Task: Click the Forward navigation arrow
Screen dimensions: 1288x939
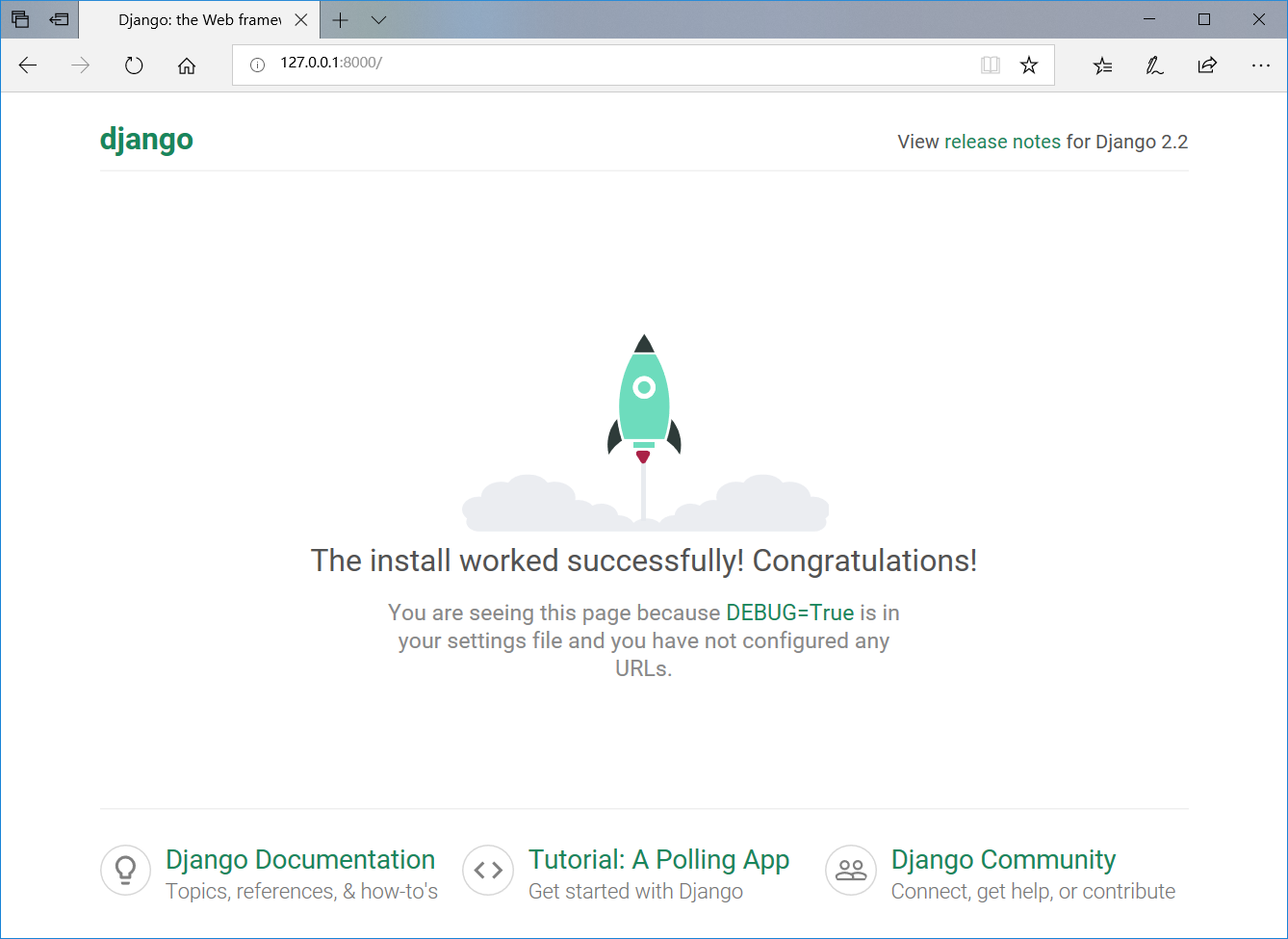Action: [81, 65]
